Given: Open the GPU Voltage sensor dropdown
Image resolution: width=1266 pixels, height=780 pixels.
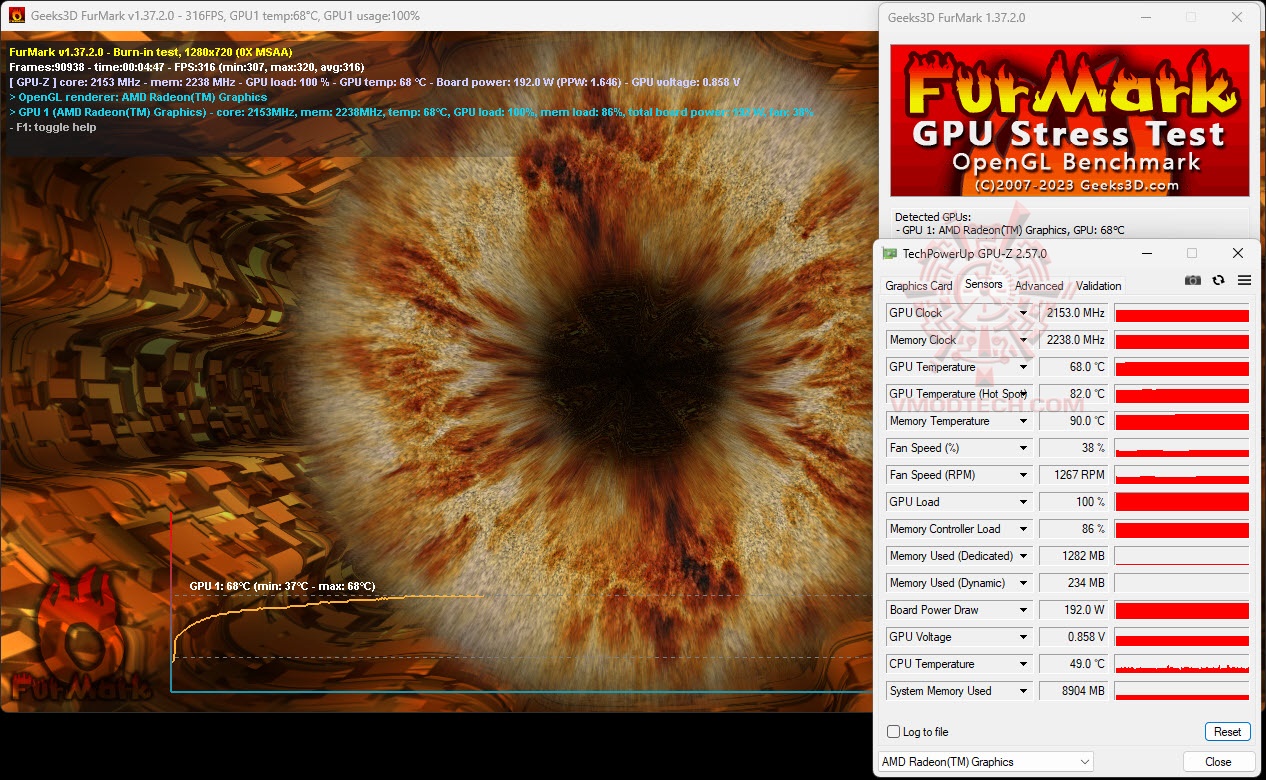Looking at the screenshot, I should pos(1023,637).
